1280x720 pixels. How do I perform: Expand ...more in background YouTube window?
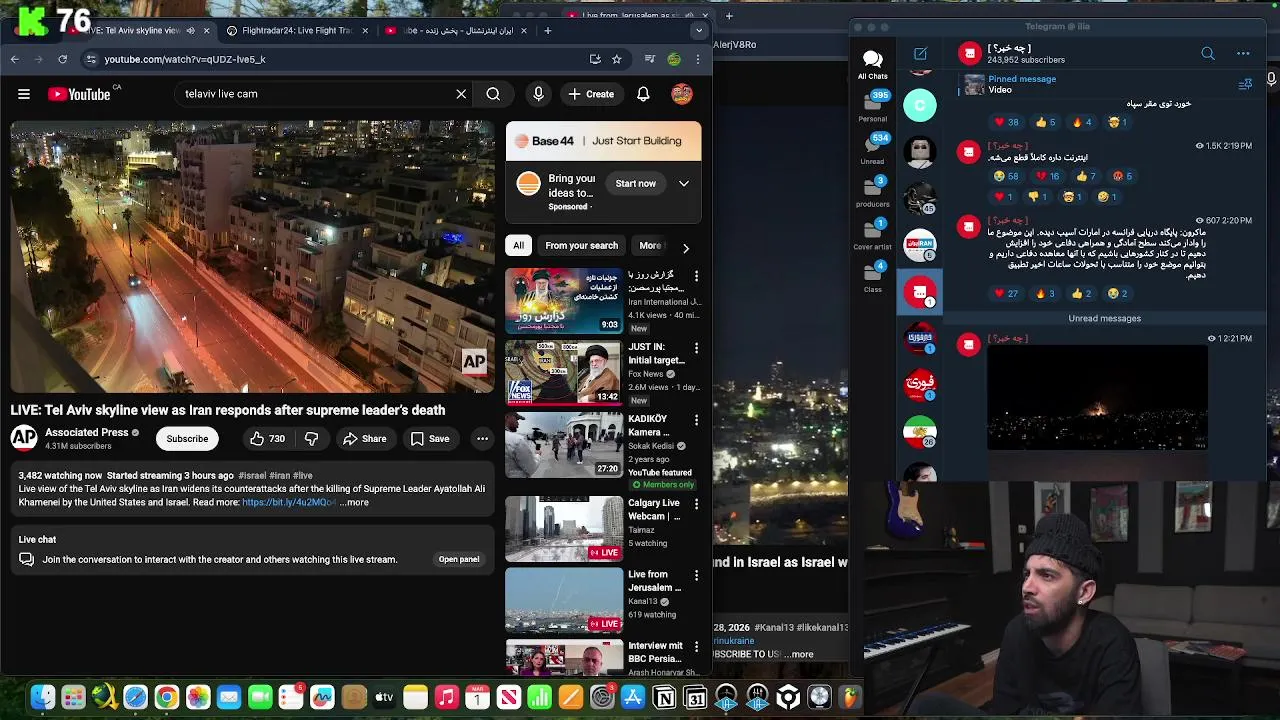click(x=798, y=654)
